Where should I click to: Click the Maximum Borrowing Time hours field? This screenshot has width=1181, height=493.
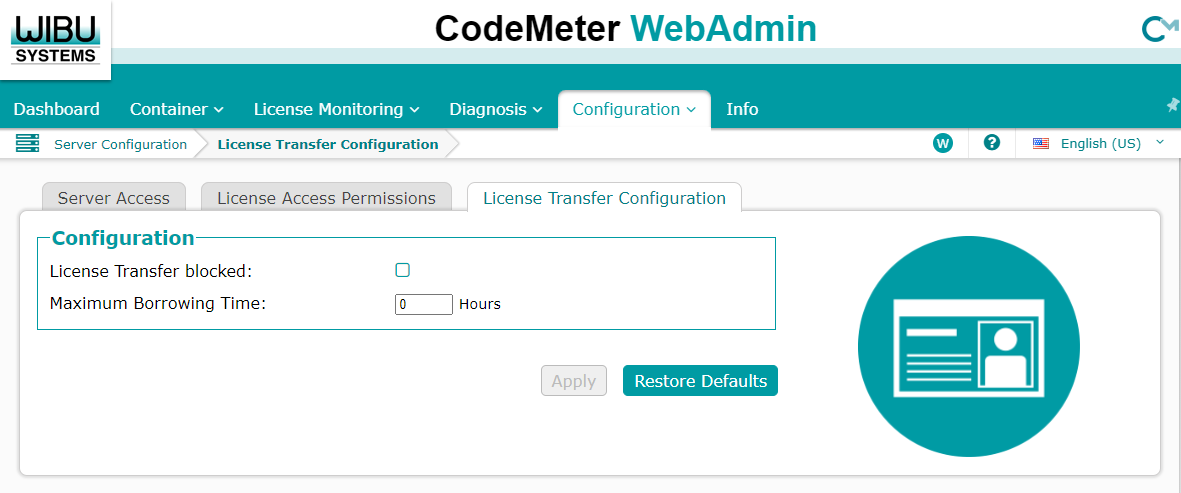424,304
